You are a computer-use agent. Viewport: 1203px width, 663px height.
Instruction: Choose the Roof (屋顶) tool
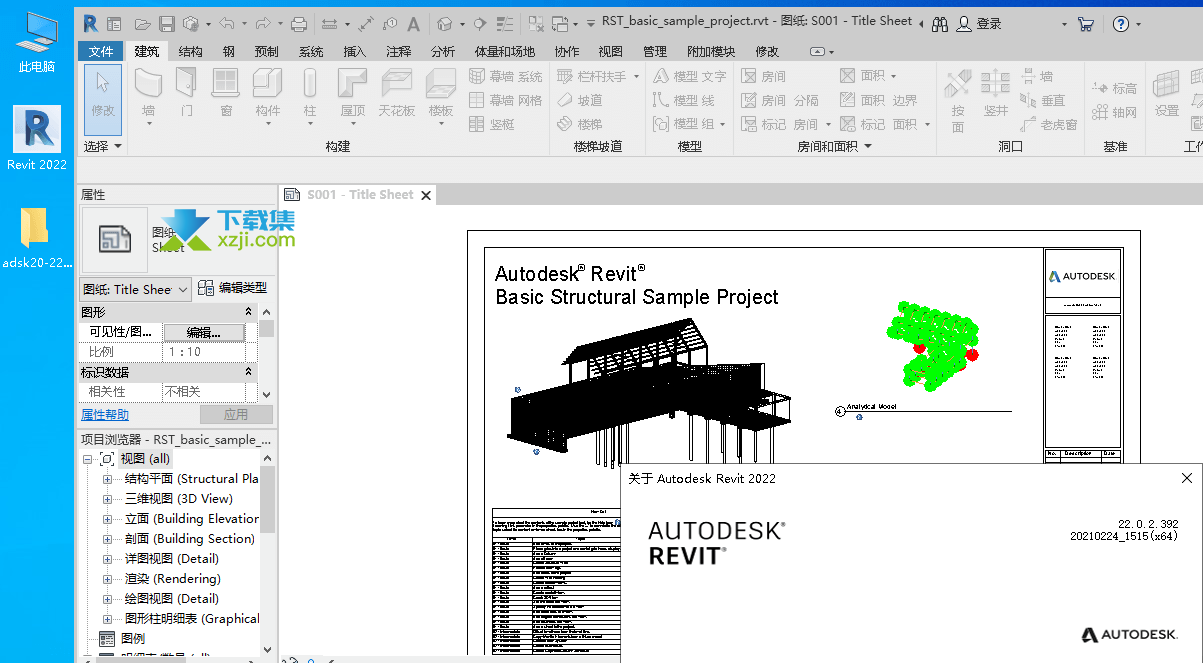(353, 97)
